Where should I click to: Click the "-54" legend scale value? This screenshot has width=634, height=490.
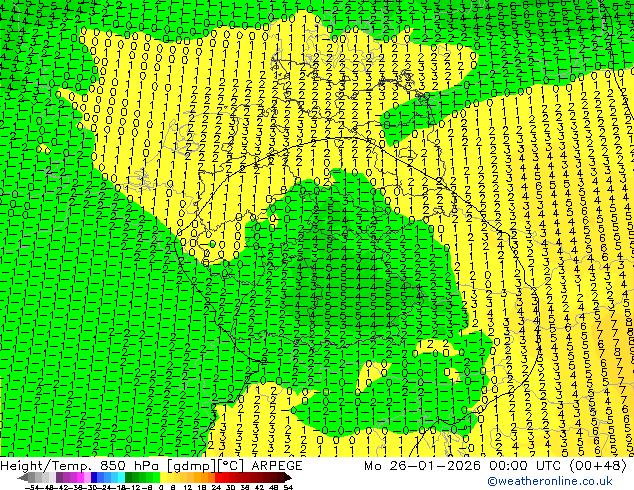pos(31,487)
